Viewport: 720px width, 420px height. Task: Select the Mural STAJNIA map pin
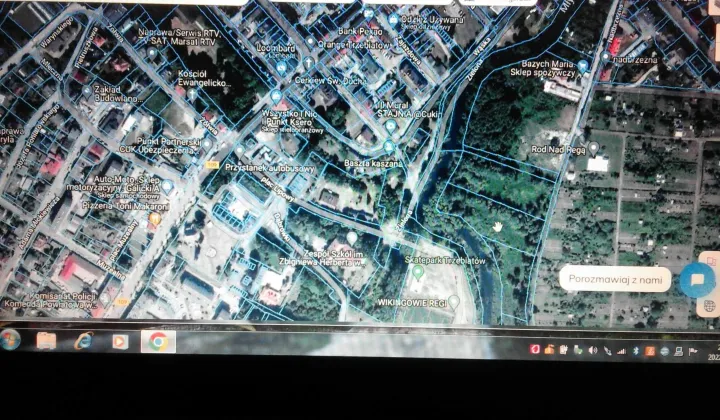391,125
